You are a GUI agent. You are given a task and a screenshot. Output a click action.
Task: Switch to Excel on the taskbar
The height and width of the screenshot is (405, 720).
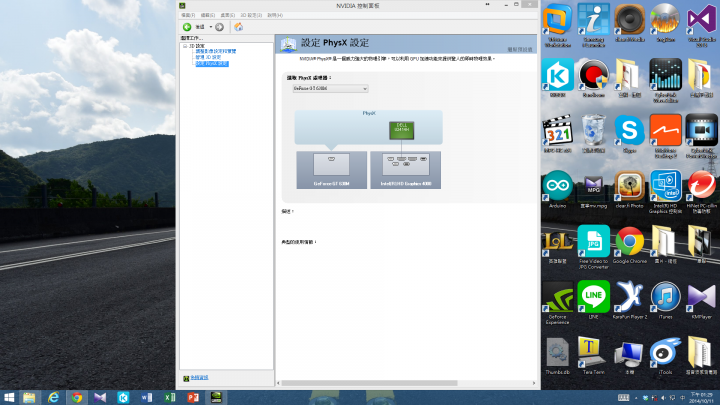[x=170, y=398]
